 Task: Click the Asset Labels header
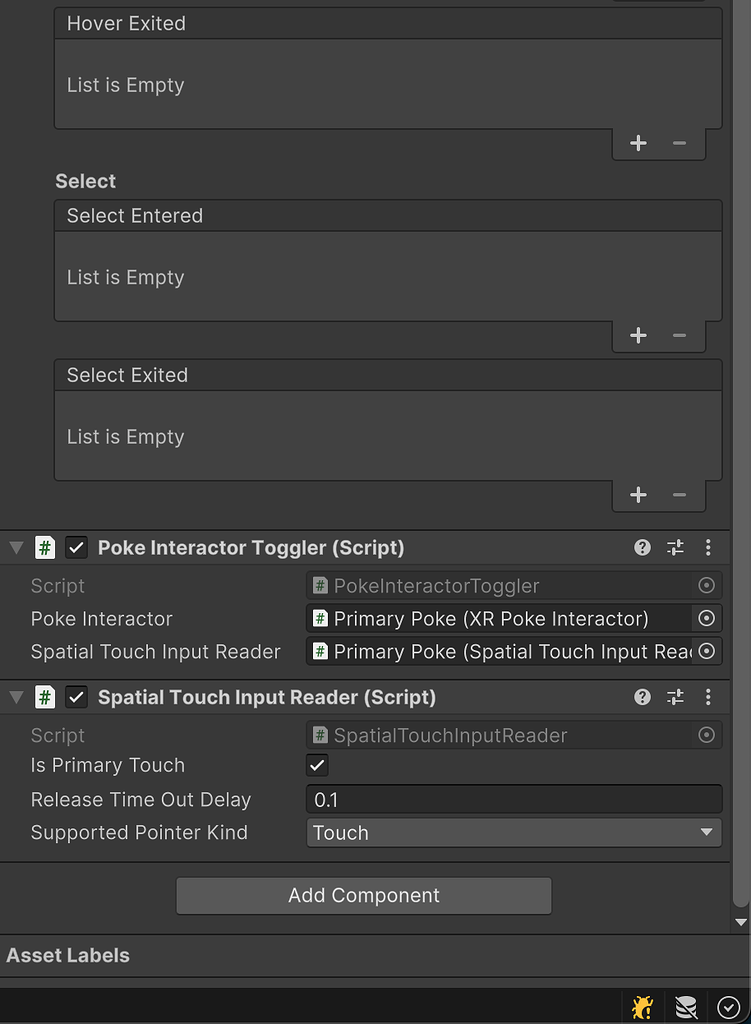pyautogui.click(x=68, y=956)
